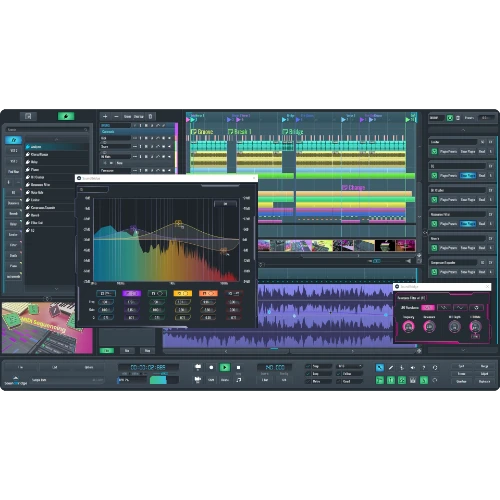This screenshot has width=500, height=500.
Task: Switch to the Fx tab in the browser
Action: (14, 140)
